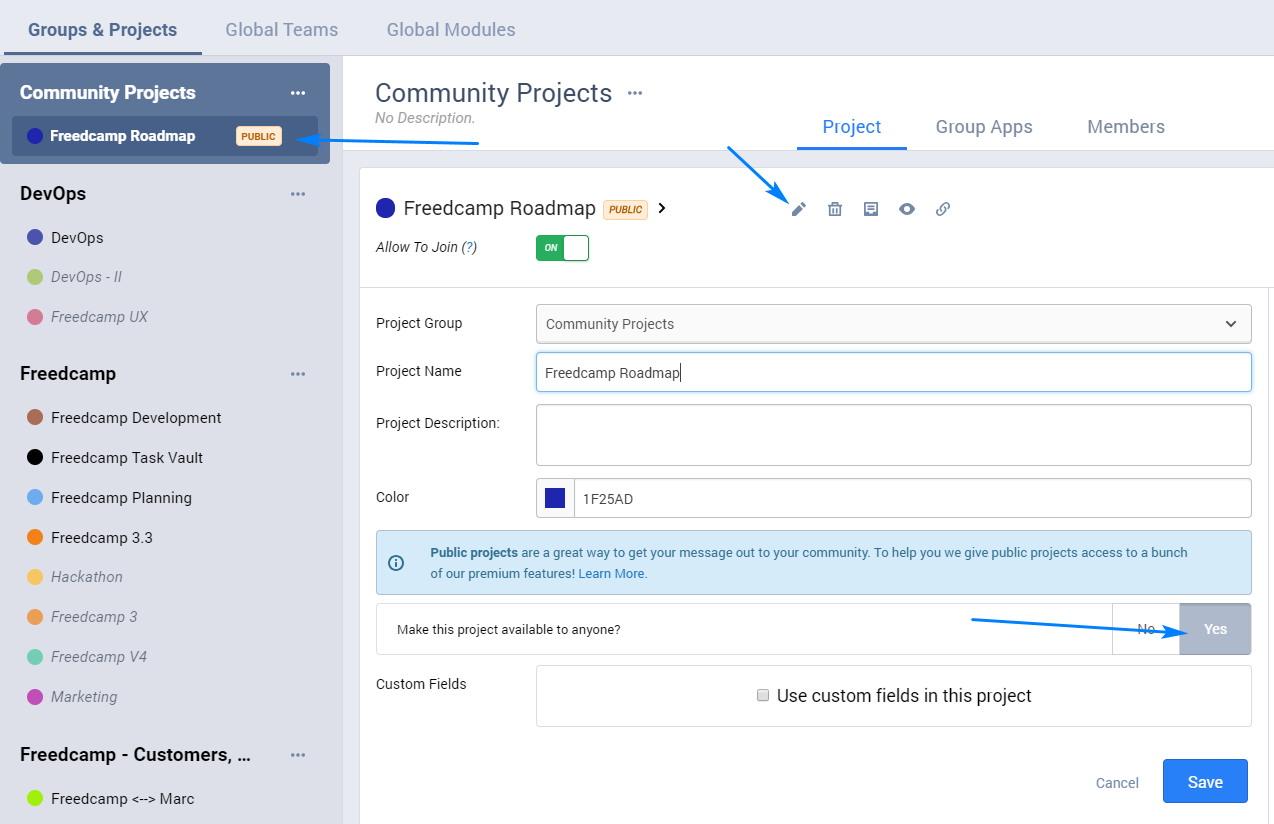Image resolution: width=1274 pixels, height=824 pixels.
Task: Open Freedcamp group ellipsis menu in sidebar
Action: click(x=298, y=374)
